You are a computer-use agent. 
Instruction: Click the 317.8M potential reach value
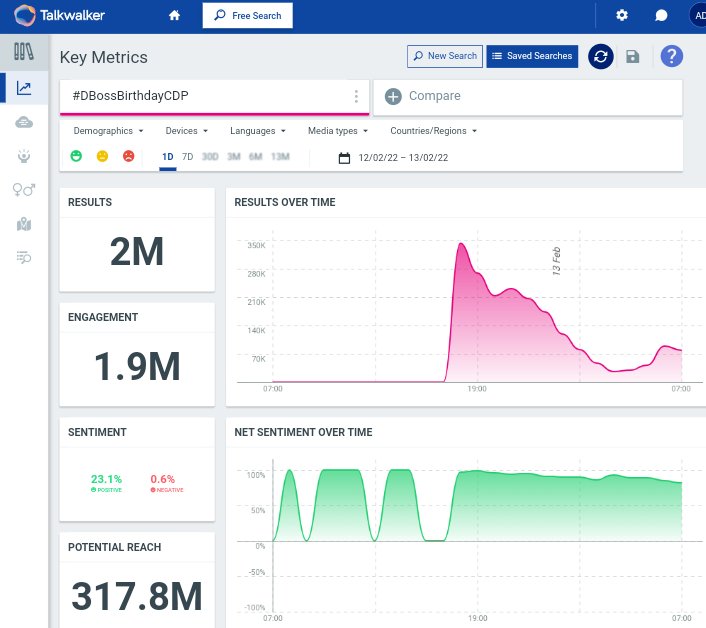[137, 596]
